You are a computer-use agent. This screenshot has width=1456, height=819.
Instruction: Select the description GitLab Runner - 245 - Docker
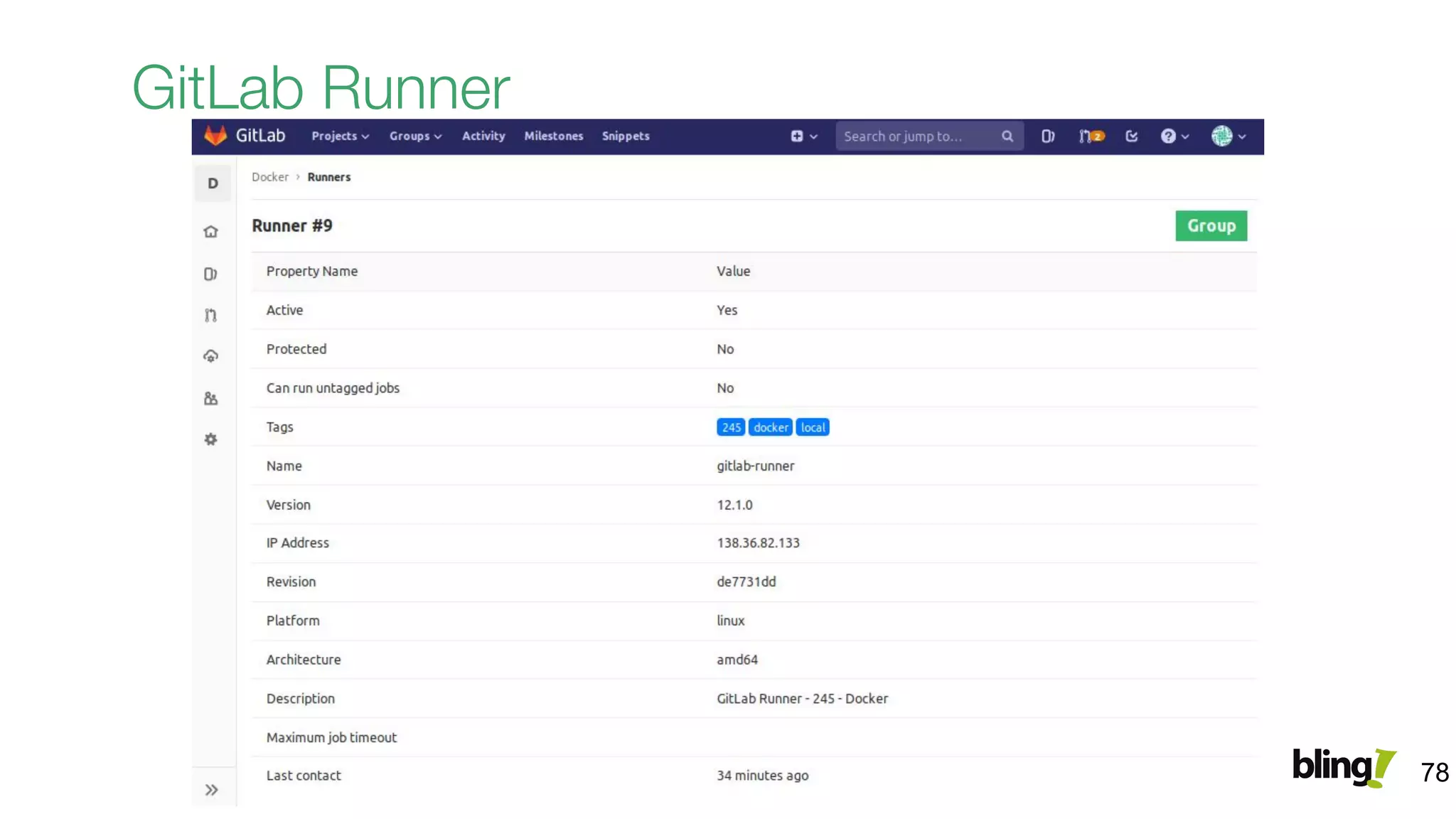(803, 698)
